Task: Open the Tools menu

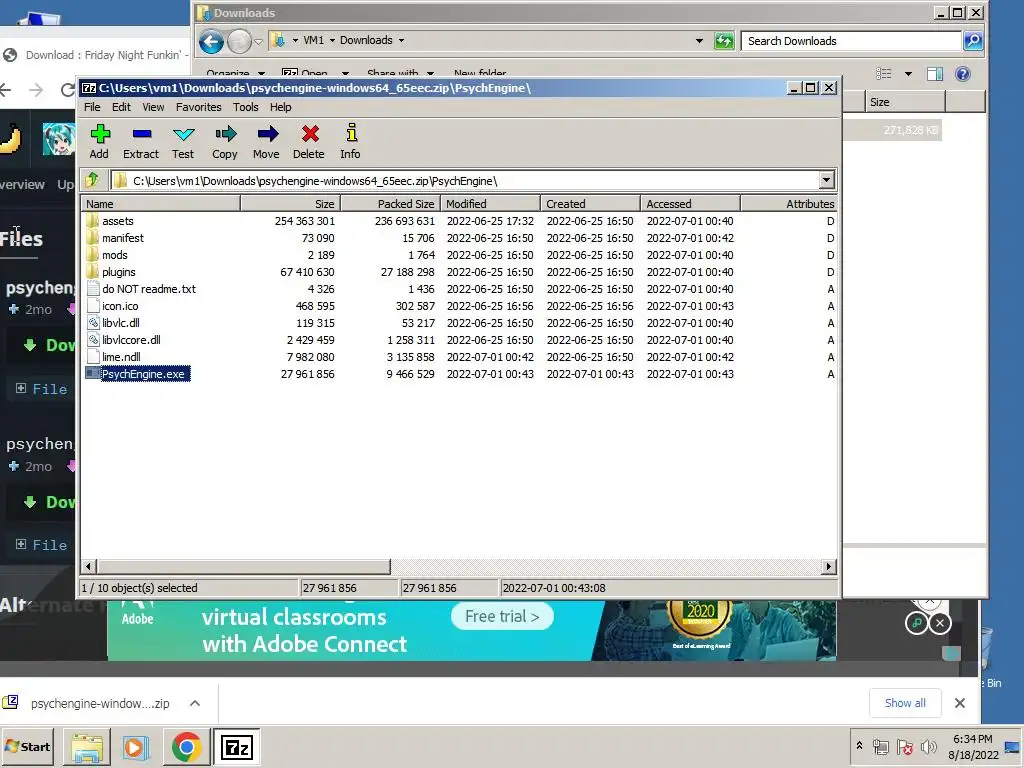Action: [x=246, y=107]
